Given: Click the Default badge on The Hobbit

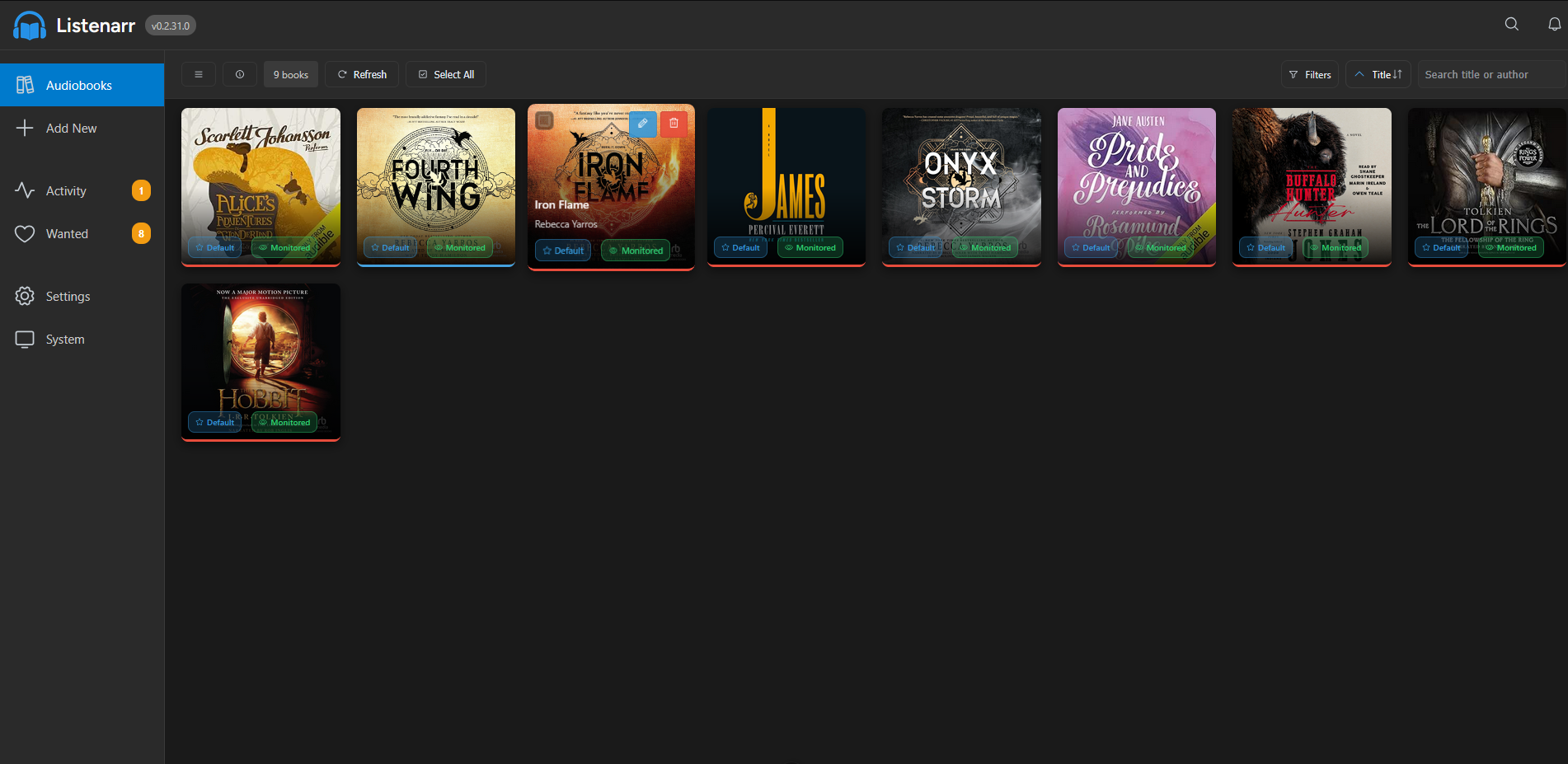Looking at the screenshot, I should click(x=215, y=422).
